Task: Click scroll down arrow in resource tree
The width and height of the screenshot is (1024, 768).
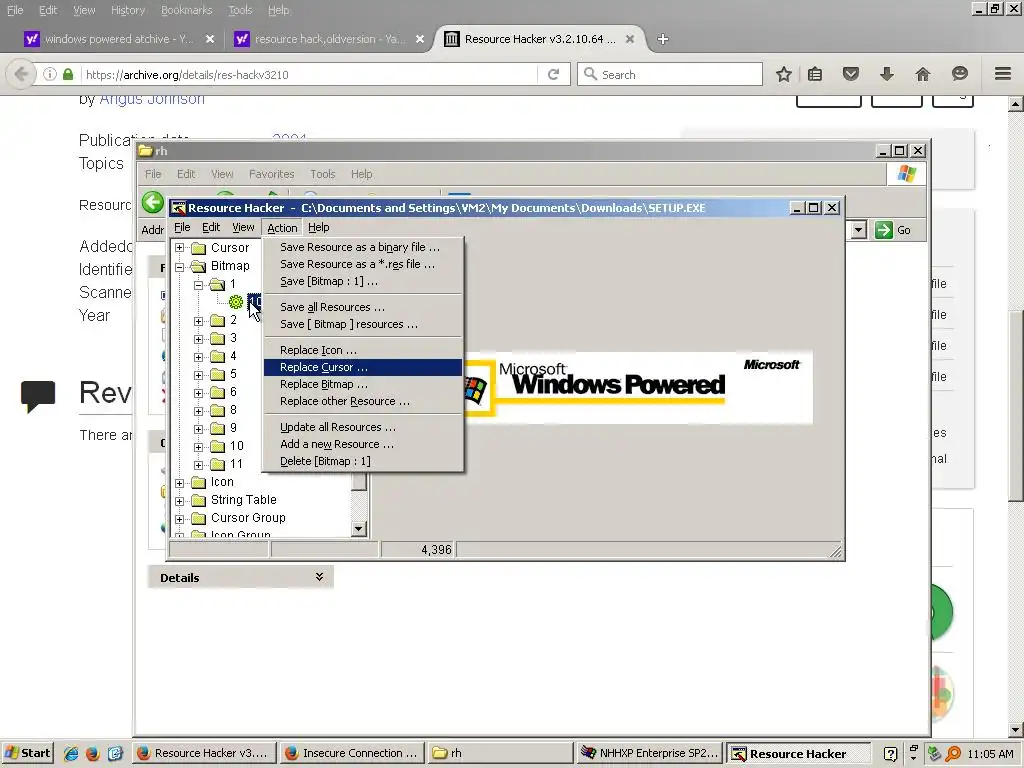Action: (359, 528)
